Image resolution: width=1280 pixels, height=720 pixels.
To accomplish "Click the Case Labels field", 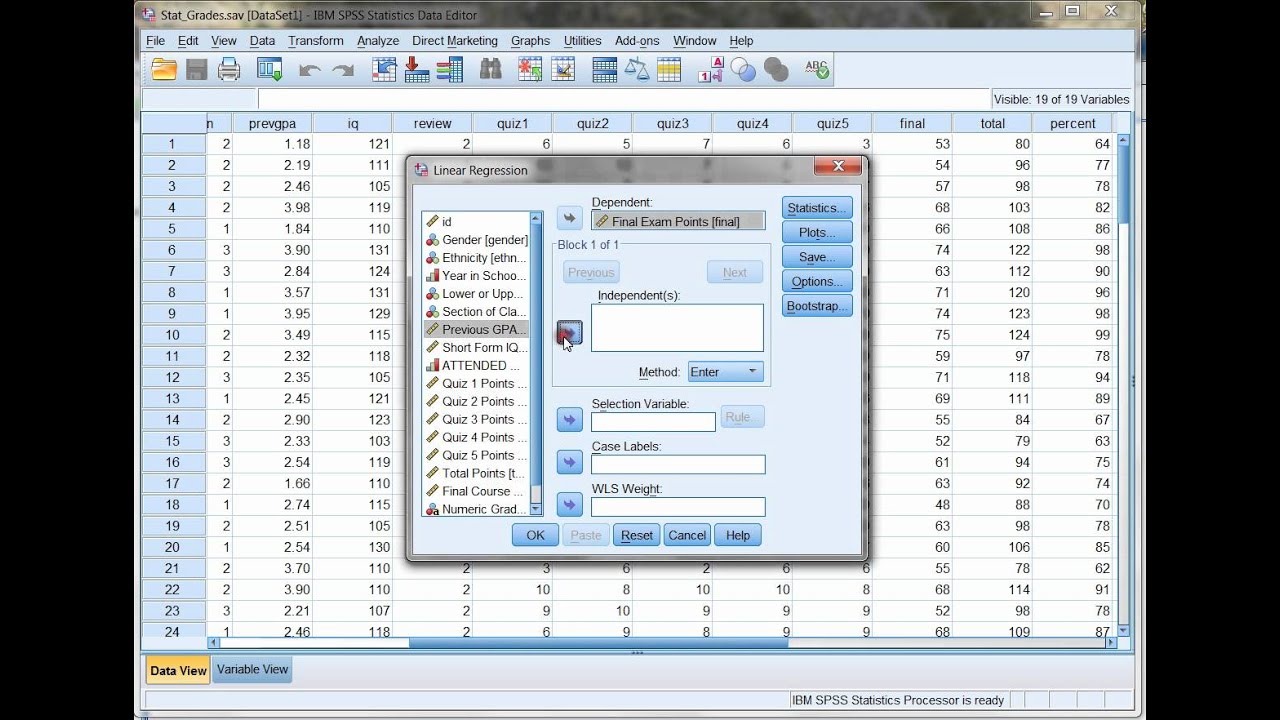I will click(x=678, y=464).
